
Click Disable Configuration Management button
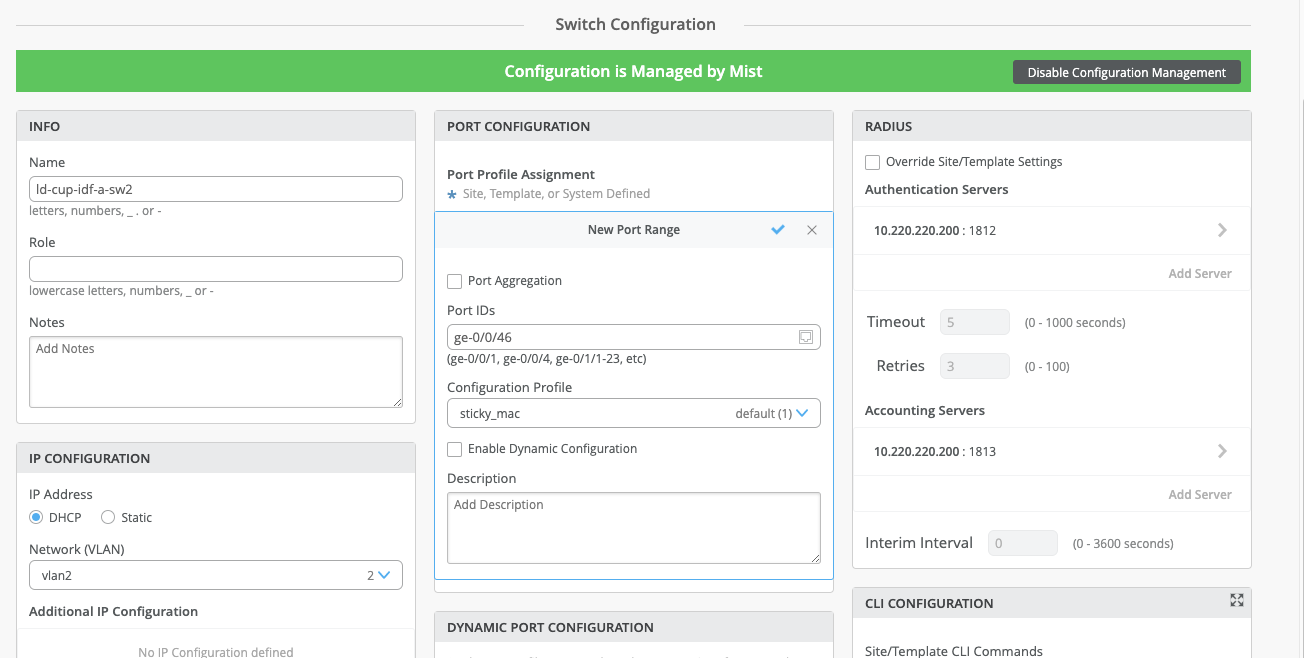[1126, 72]
